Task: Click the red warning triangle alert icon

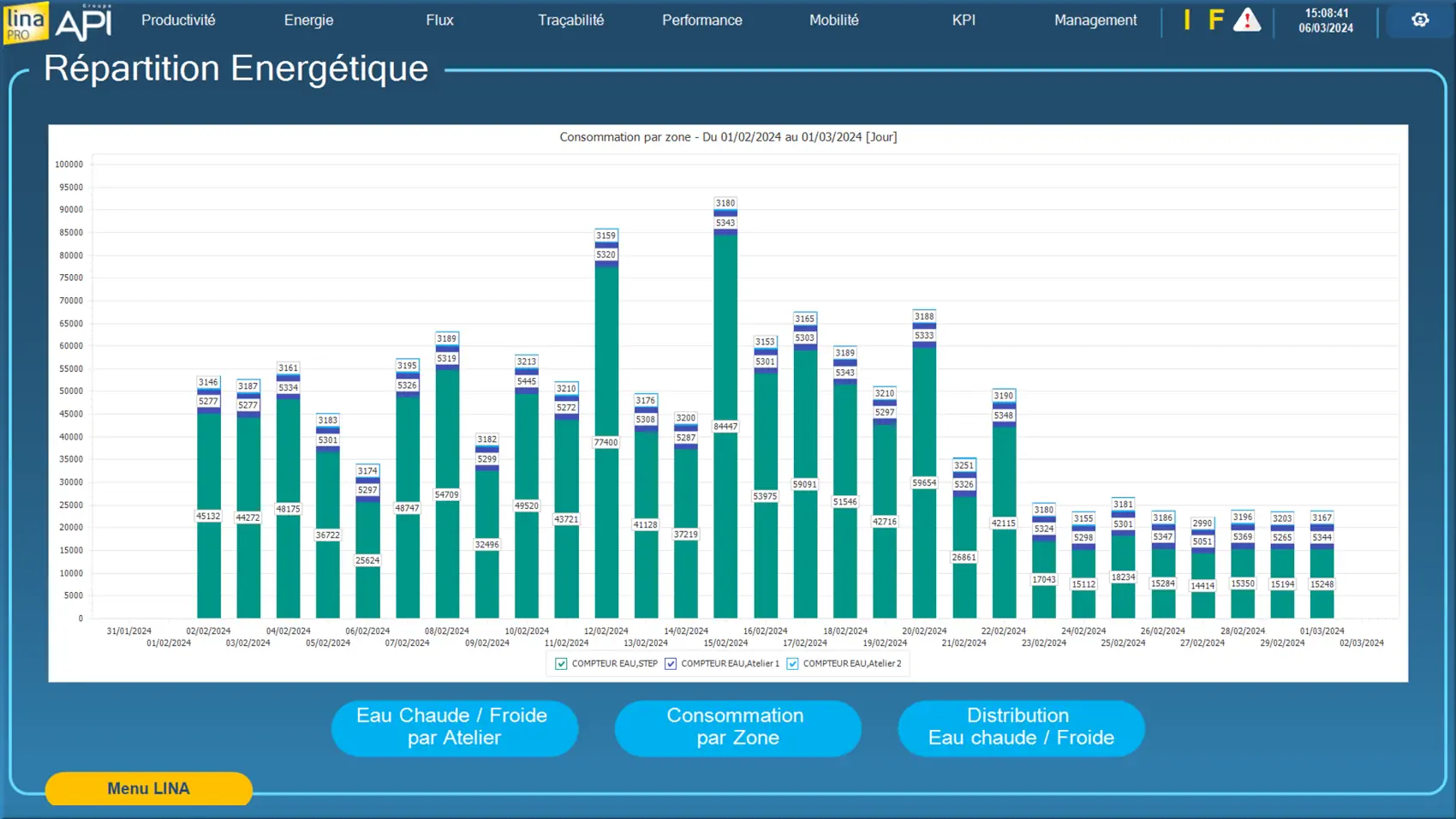Action: [1246, 20]
